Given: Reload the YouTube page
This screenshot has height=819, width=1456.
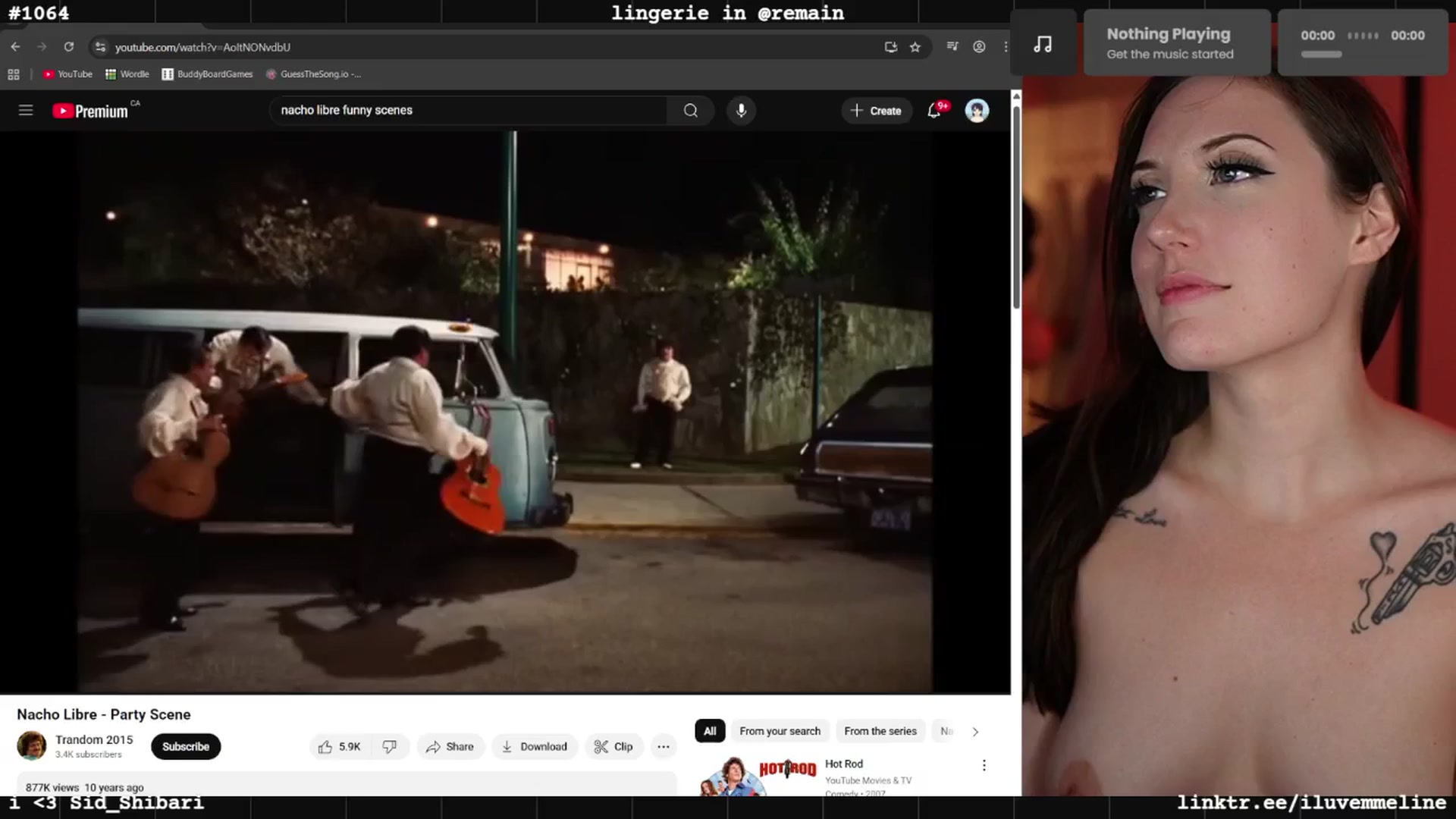Looking at the screenshot, I should pyautogui.click(x=69, y=47).
